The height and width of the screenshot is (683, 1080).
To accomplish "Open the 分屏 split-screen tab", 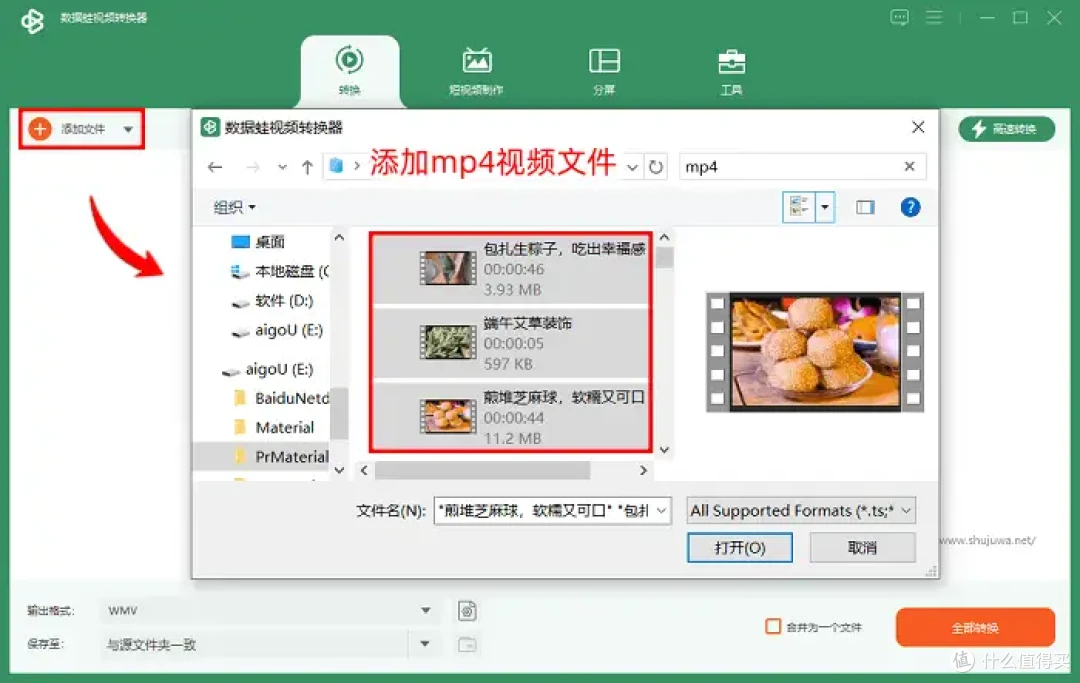I will pos(604,70).
